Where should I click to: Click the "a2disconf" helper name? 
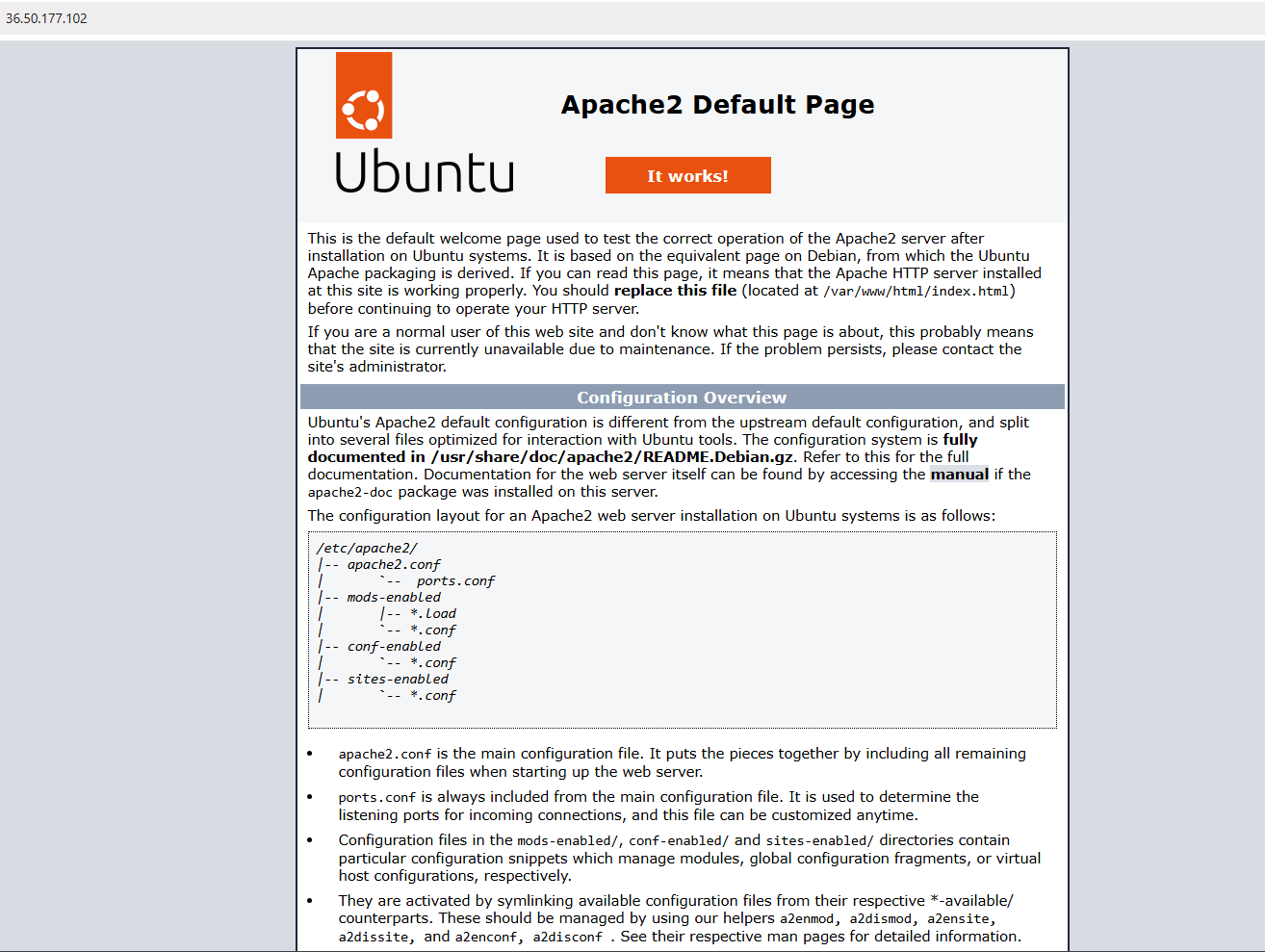568,938
